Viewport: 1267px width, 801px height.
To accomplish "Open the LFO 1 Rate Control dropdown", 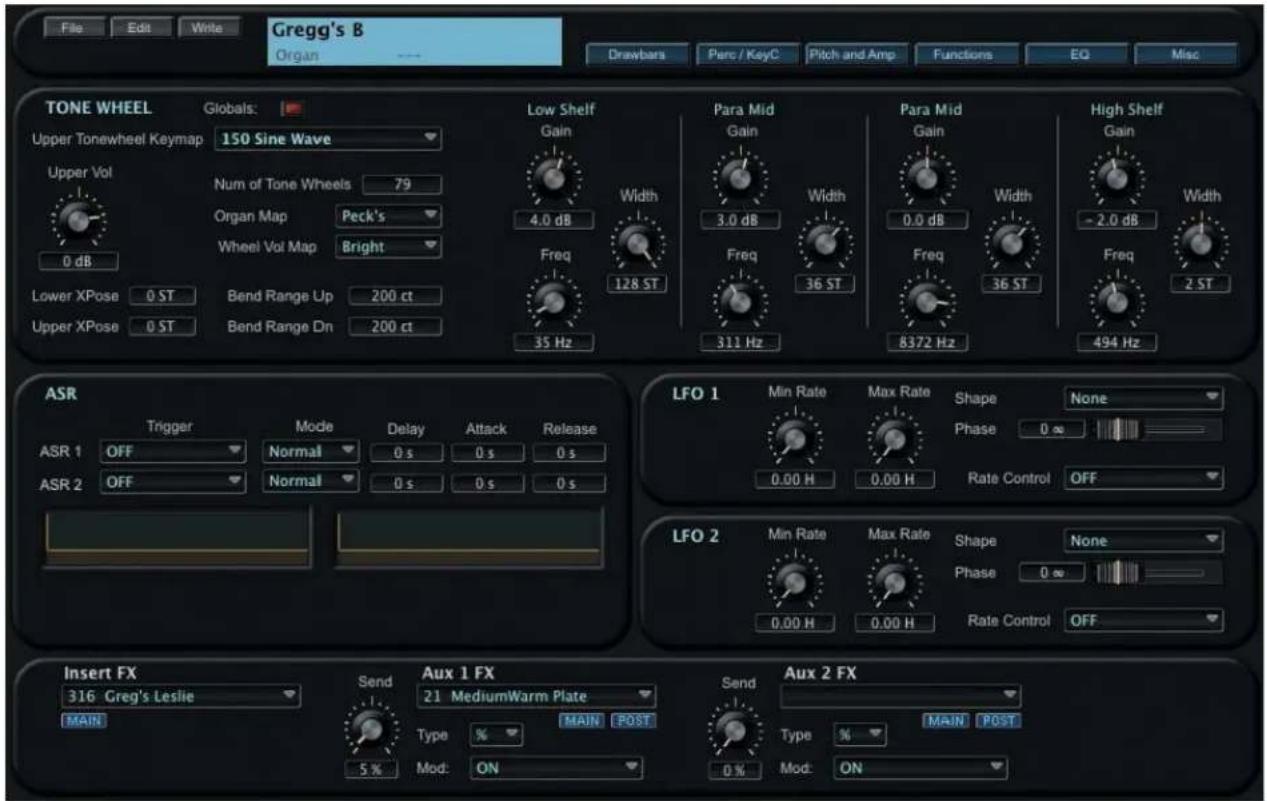I will pos(1144,478).
